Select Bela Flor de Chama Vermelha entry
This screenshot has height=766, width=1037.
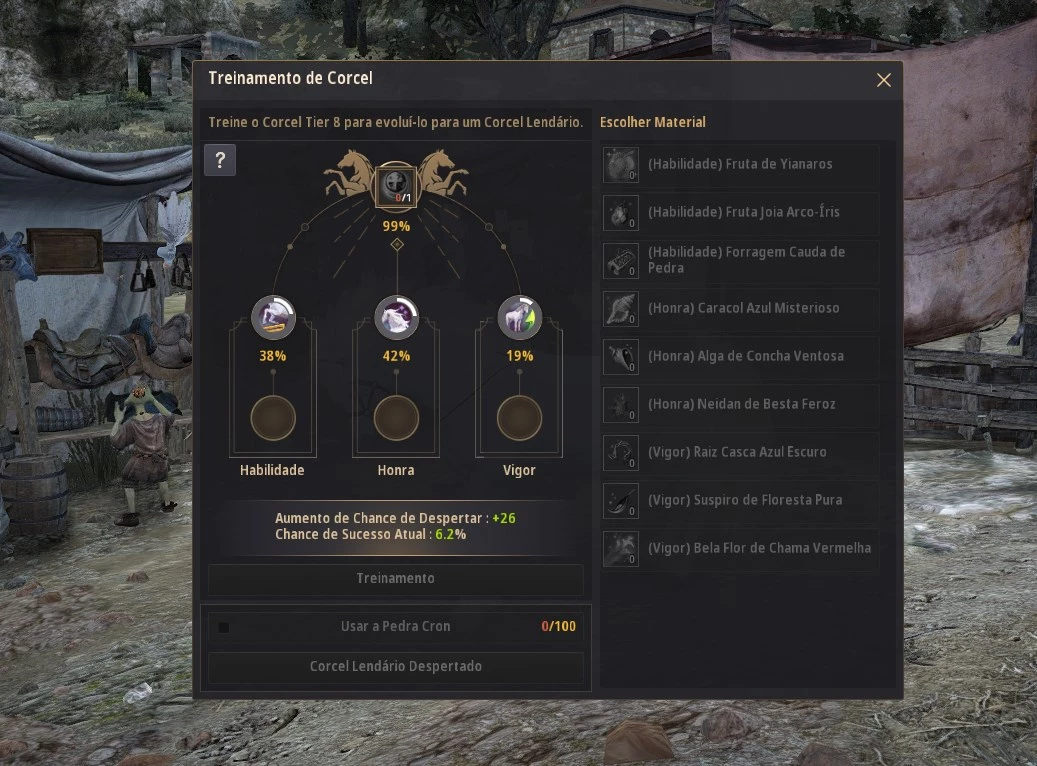(741, 549)
